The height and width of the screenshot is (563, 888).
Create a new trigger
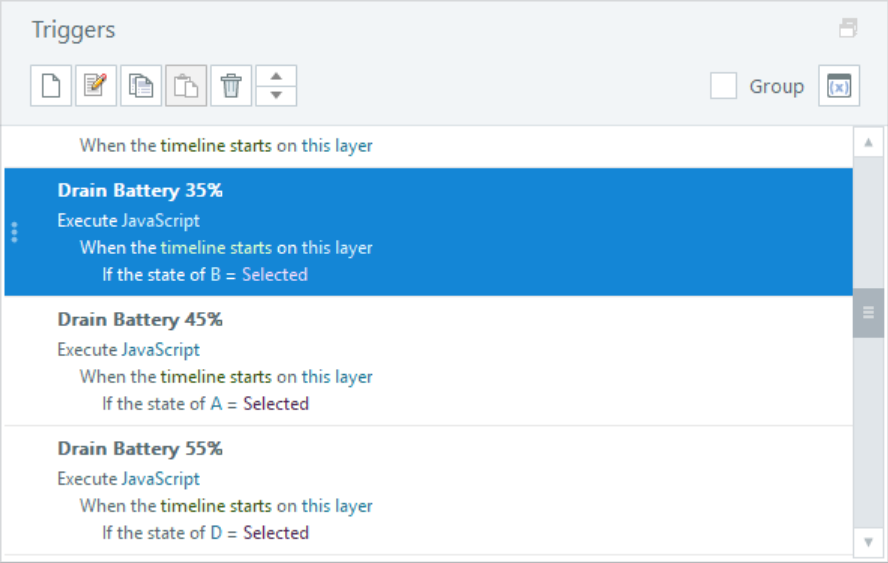[51, 86]
